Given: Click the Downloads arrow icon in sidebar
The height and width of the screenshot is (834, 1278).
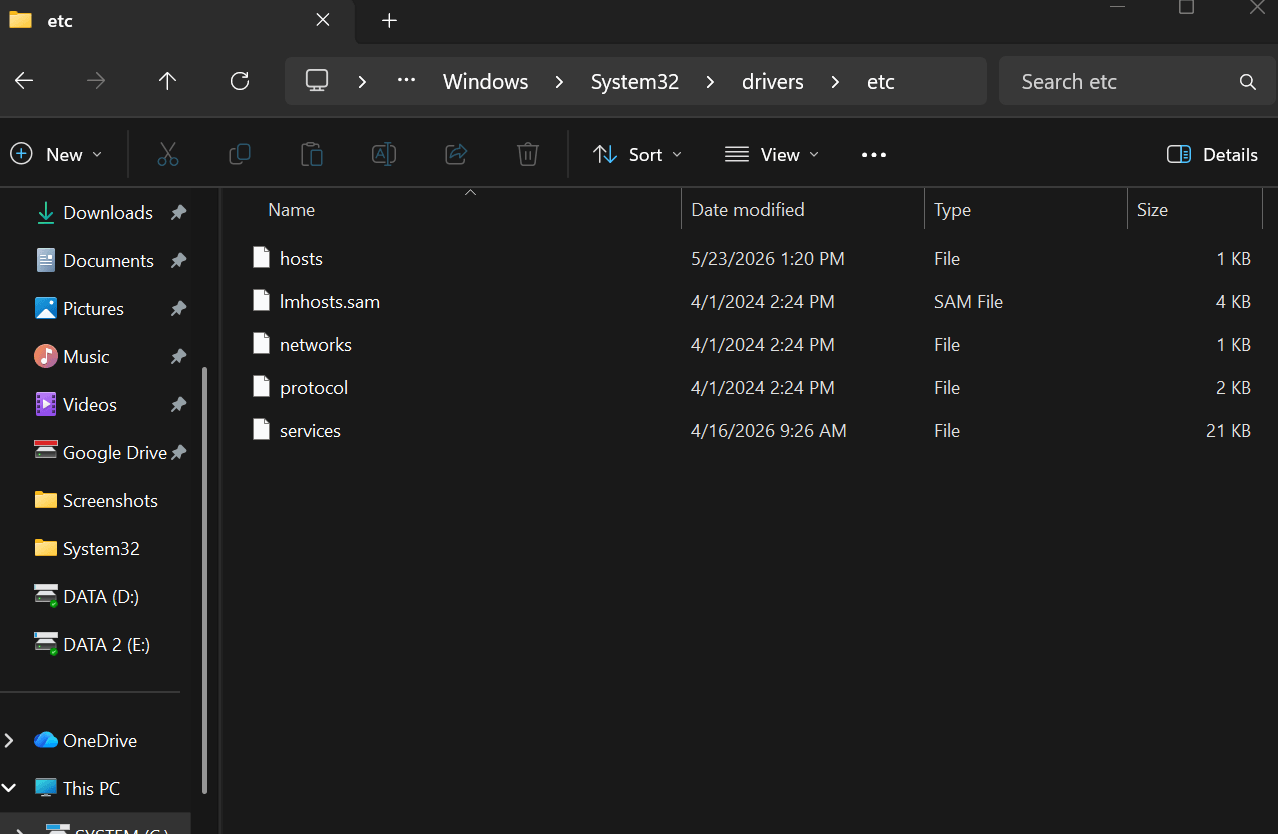Looking at the screenshot, I should click(x=46, y=212).
